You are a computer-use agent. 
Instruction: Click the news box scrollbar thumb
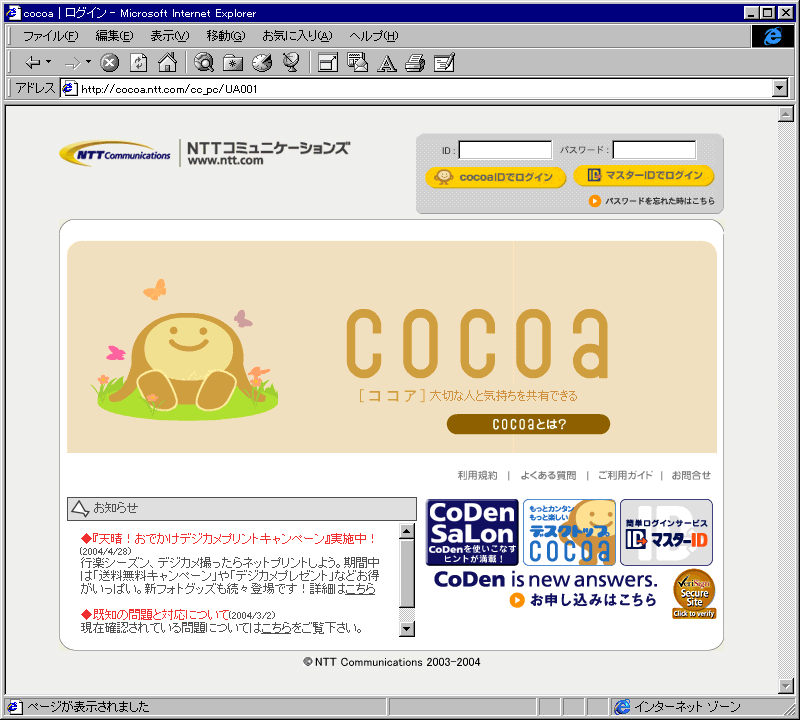click(407, 573)
